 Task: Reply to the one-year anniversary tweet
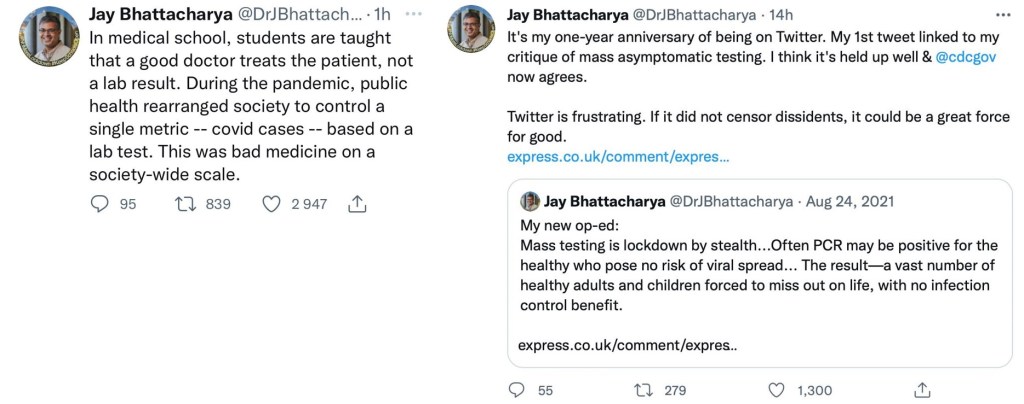[x=517, y=390]
